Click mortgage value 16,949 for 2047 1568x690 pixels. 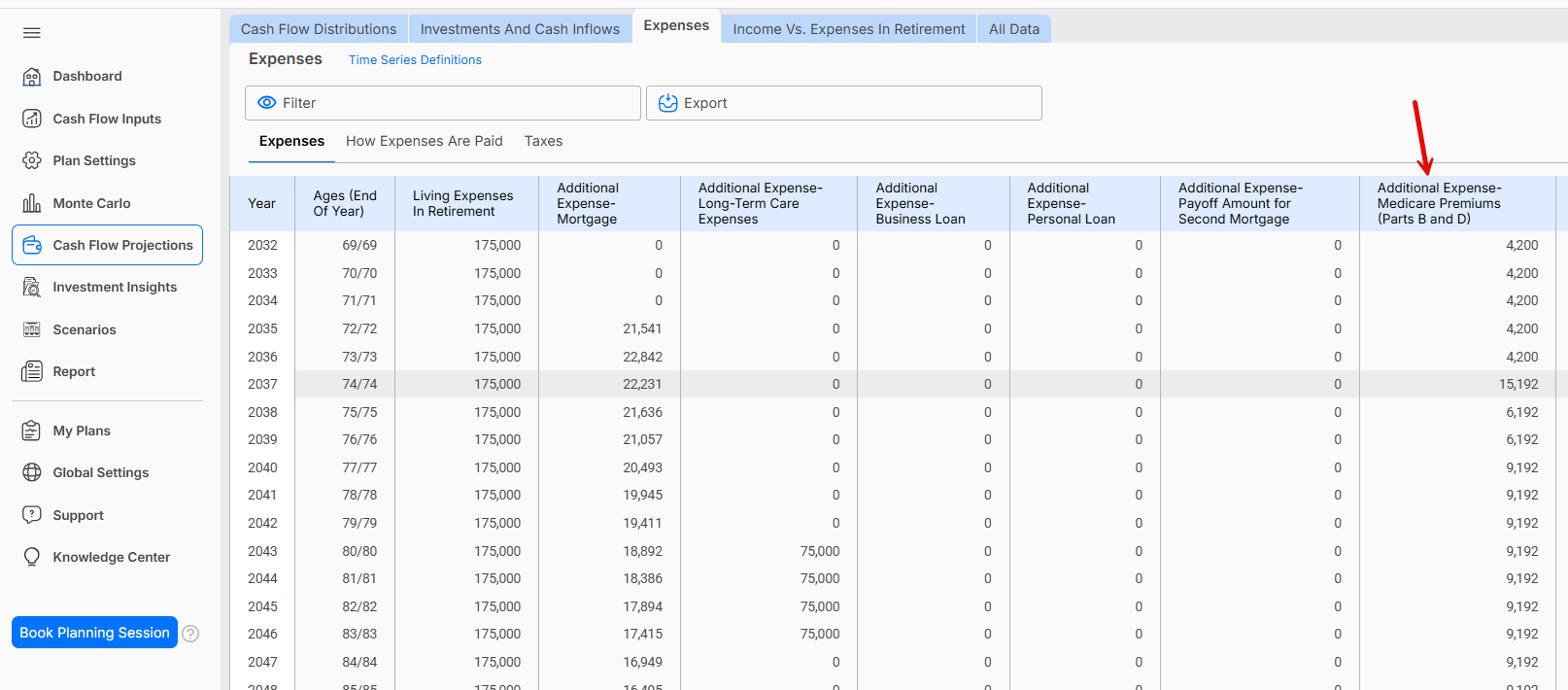click(x=642, y=662)
